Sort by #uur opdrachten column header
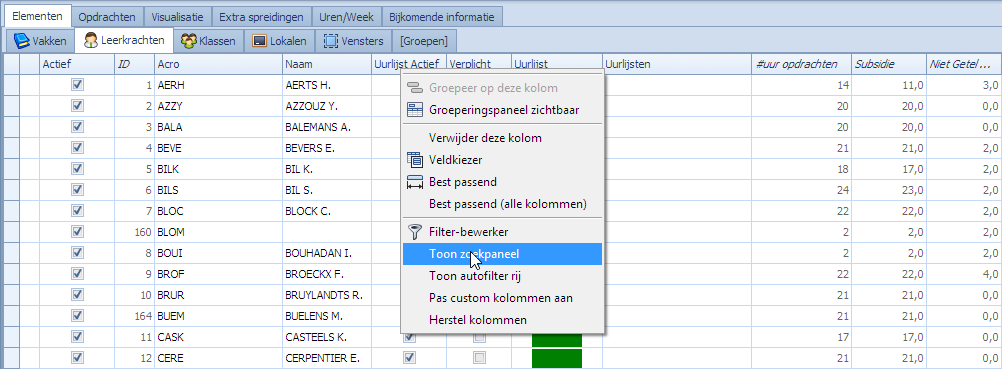This screenshot has width=1002, height=369. [x=802, y=64]
